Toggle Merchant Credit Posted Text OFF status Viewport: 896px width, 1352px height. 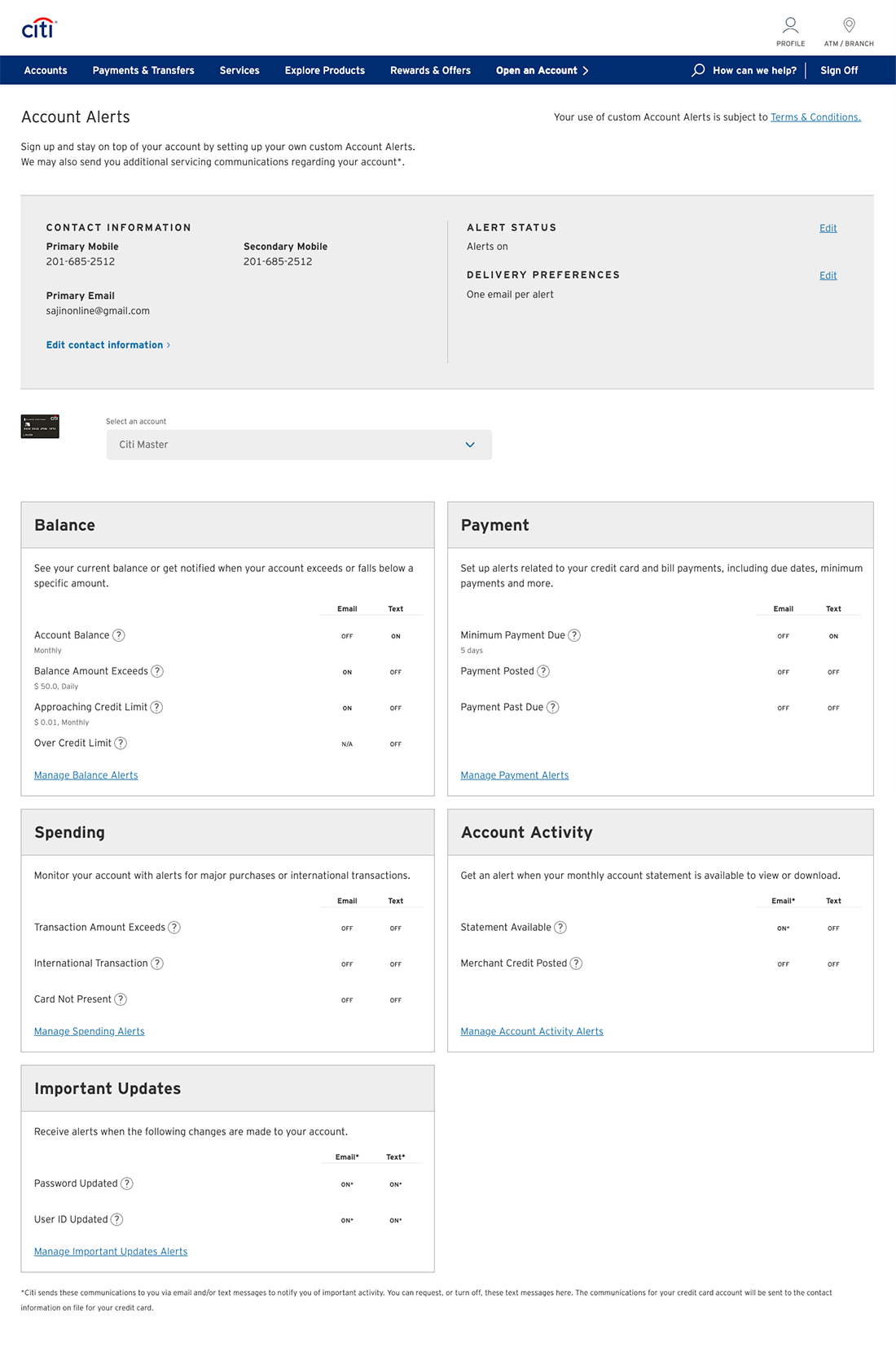(833, 964)
